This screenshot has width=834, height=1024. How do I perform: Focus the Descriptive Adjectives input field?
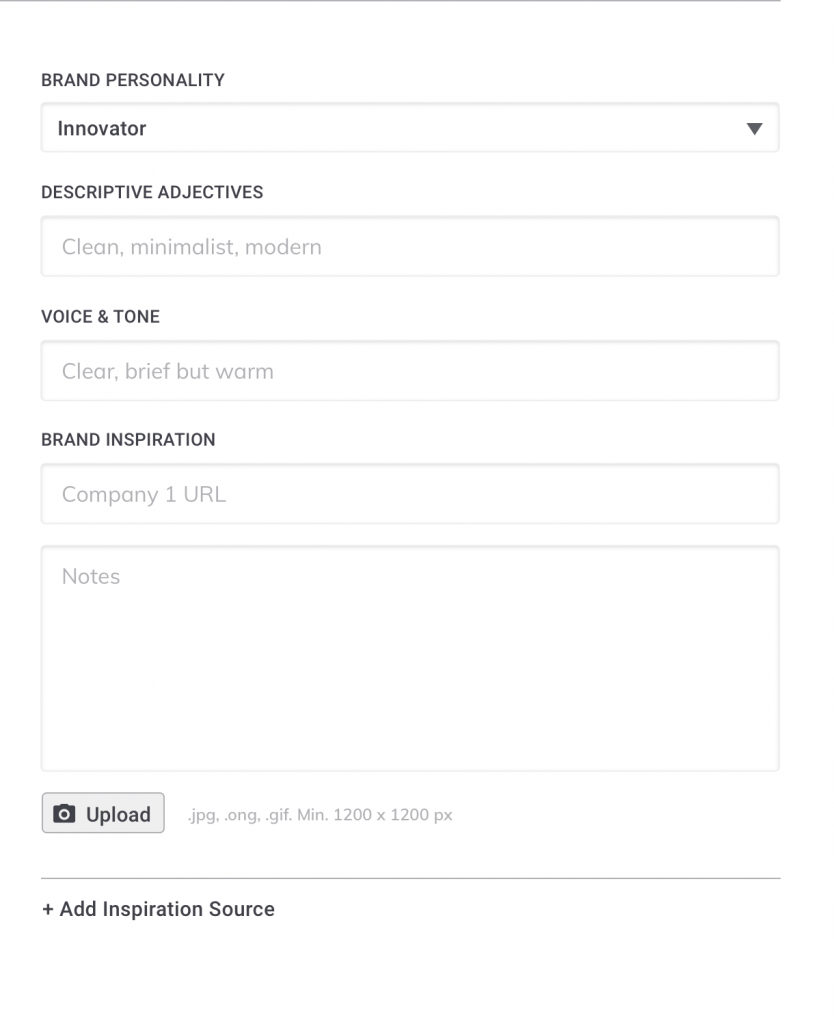click(410, 247)
